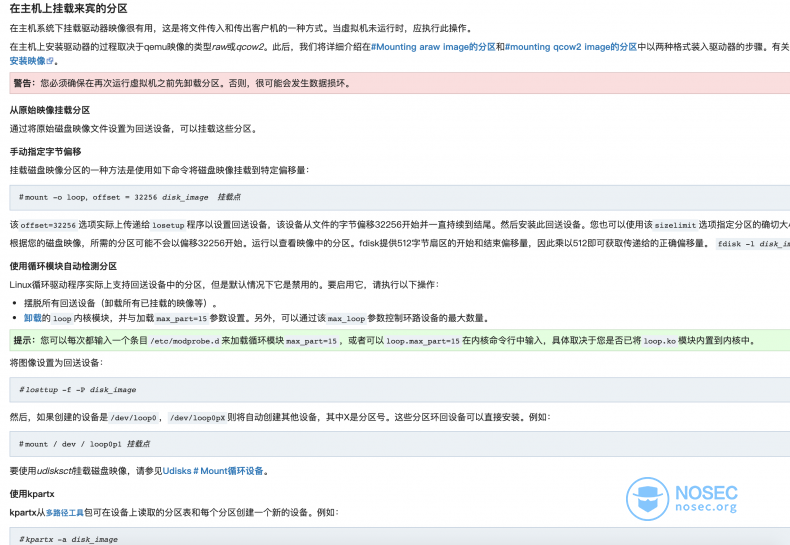Image resolution: width=790 pixels, height=545 pixels.
Task: Click the red 警告 warning box
Action: coord(300,84)
